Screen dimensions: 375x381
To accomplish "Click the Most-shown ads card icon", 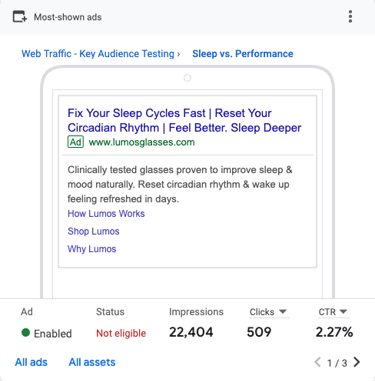I will coord(20,17).
